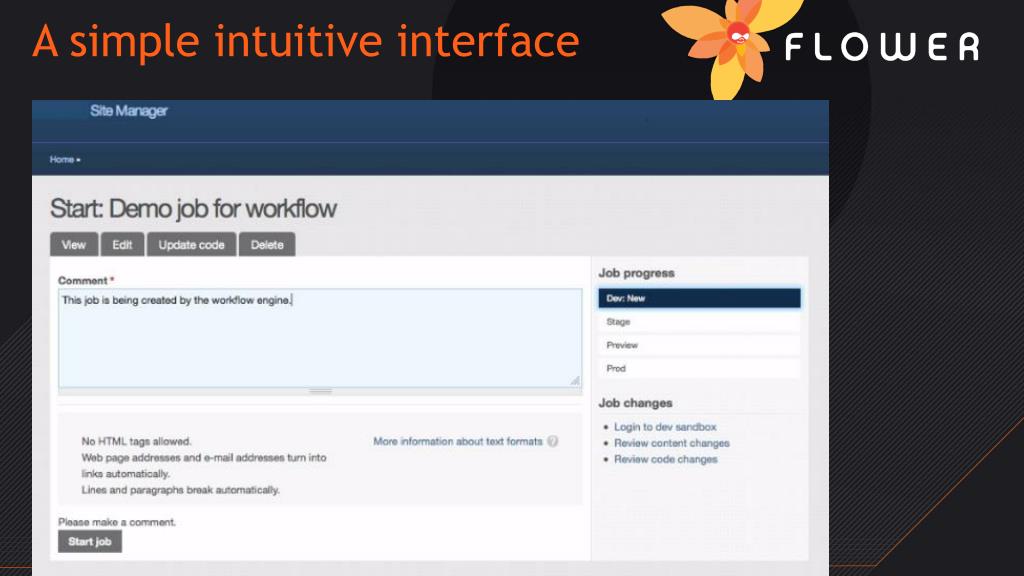This screenshot has height=576, width=1024.
Task: Select the Dev: New progress step
Action: 699,298
